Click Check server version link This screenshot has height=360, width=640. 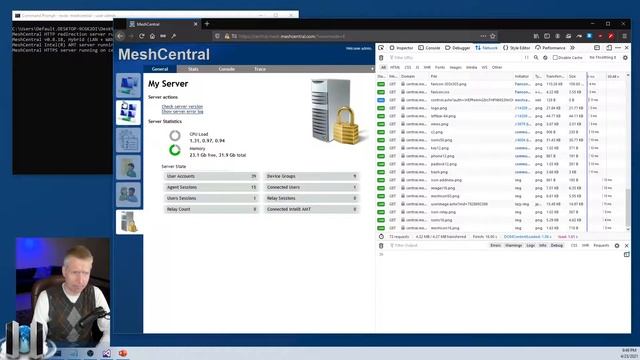(182, 107)
